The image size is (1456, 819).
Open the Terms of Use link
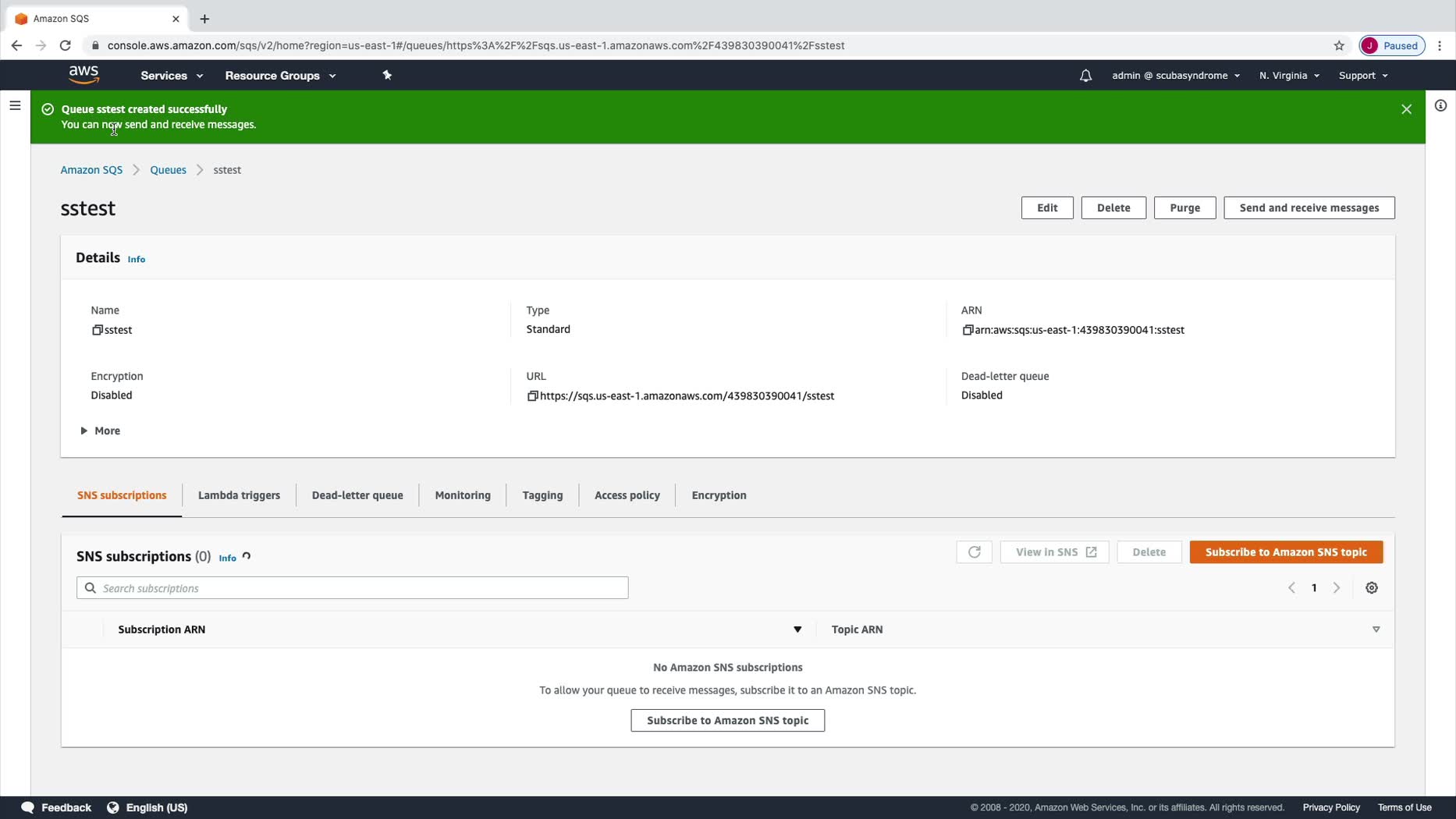pyautogui.click(x=1405, y=807)
